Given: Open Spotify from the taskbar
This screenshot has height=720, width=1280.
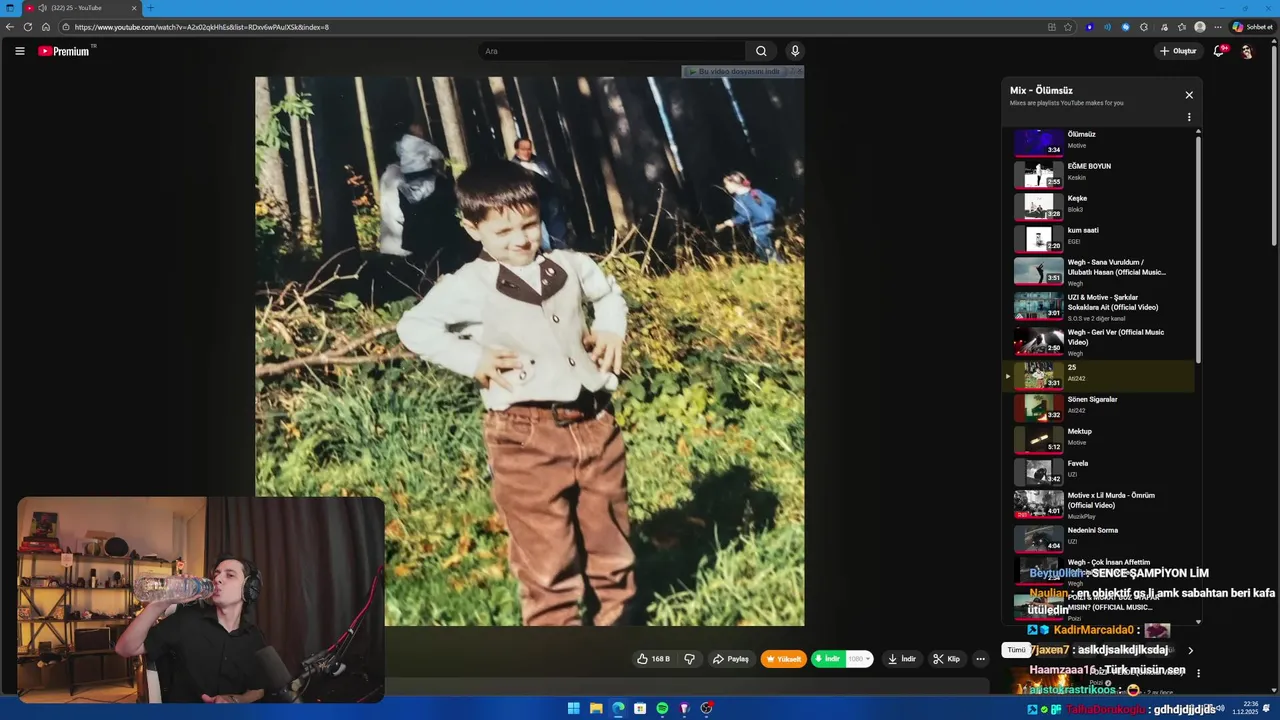Looking at the screenshot, I should [662, 708].
